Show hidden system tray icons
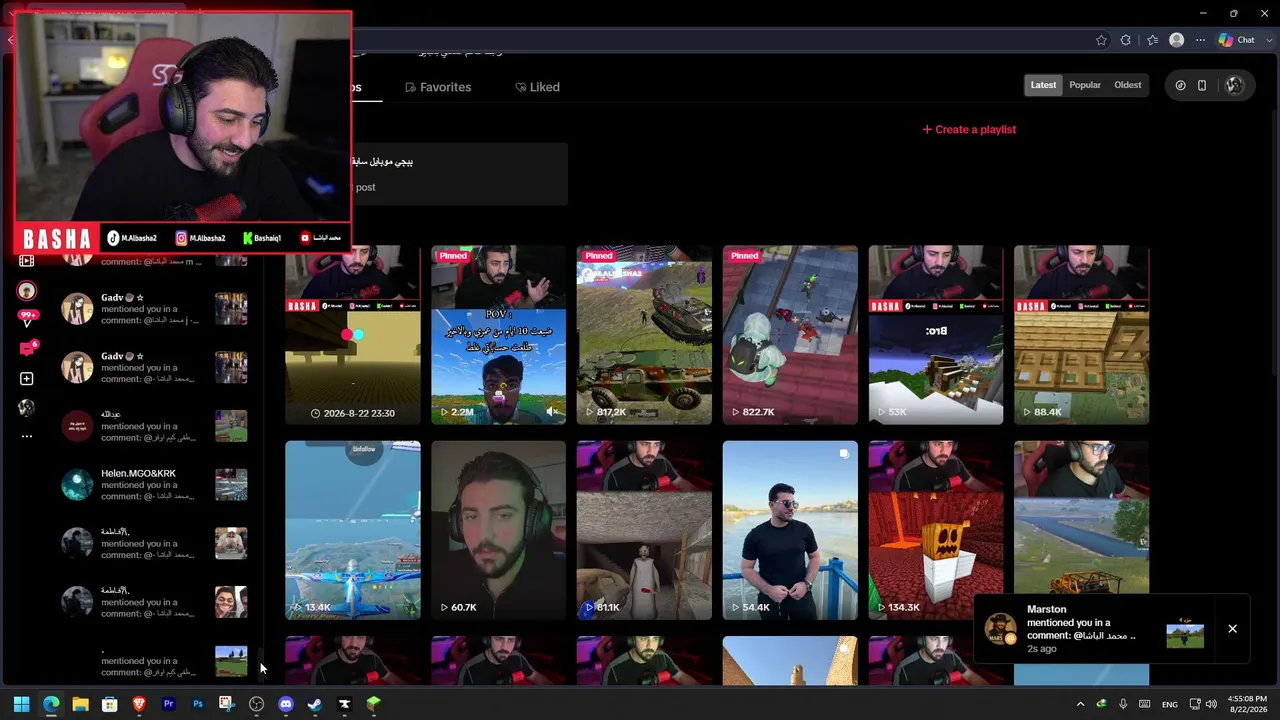1280x720 pixels. 1080,704
